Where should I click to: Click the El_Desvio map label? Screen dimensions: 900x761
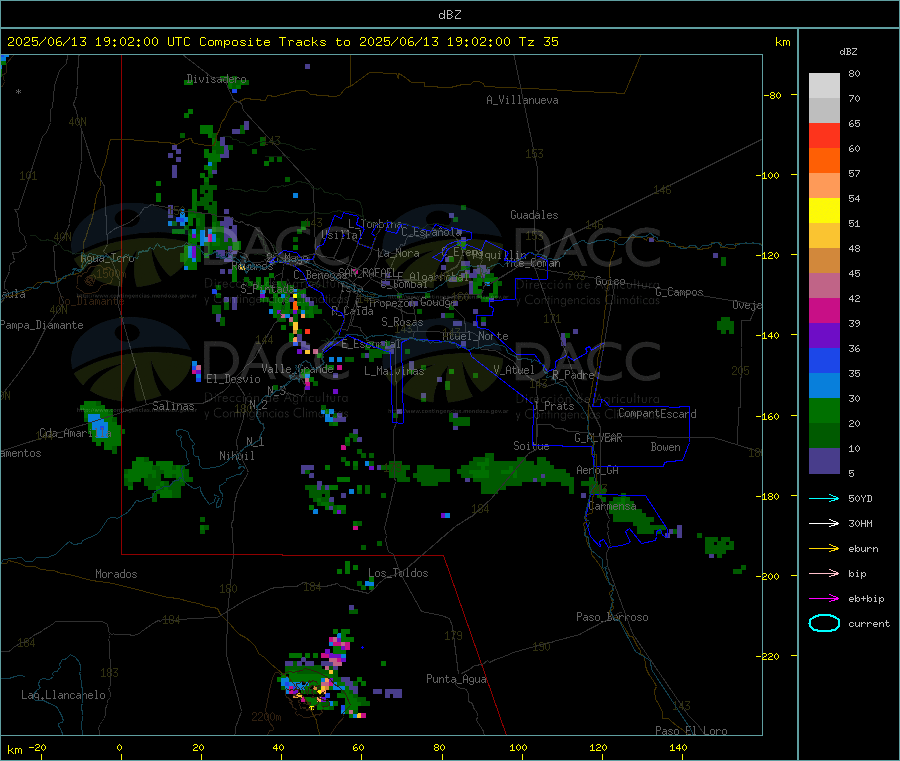(233, 379)
